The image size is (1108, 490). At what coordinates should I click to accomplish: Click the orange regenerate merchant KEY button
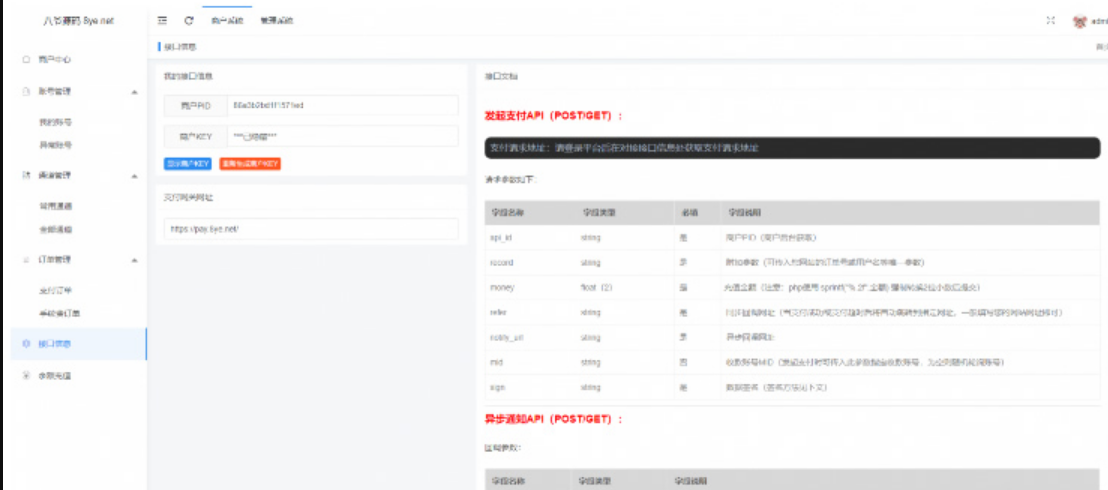[x=249, y=163]
